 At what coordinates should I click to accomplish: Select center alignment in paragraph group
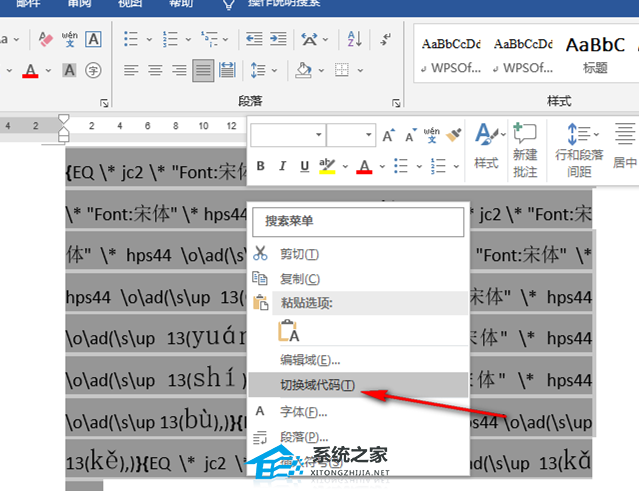[x=155, y=70]
